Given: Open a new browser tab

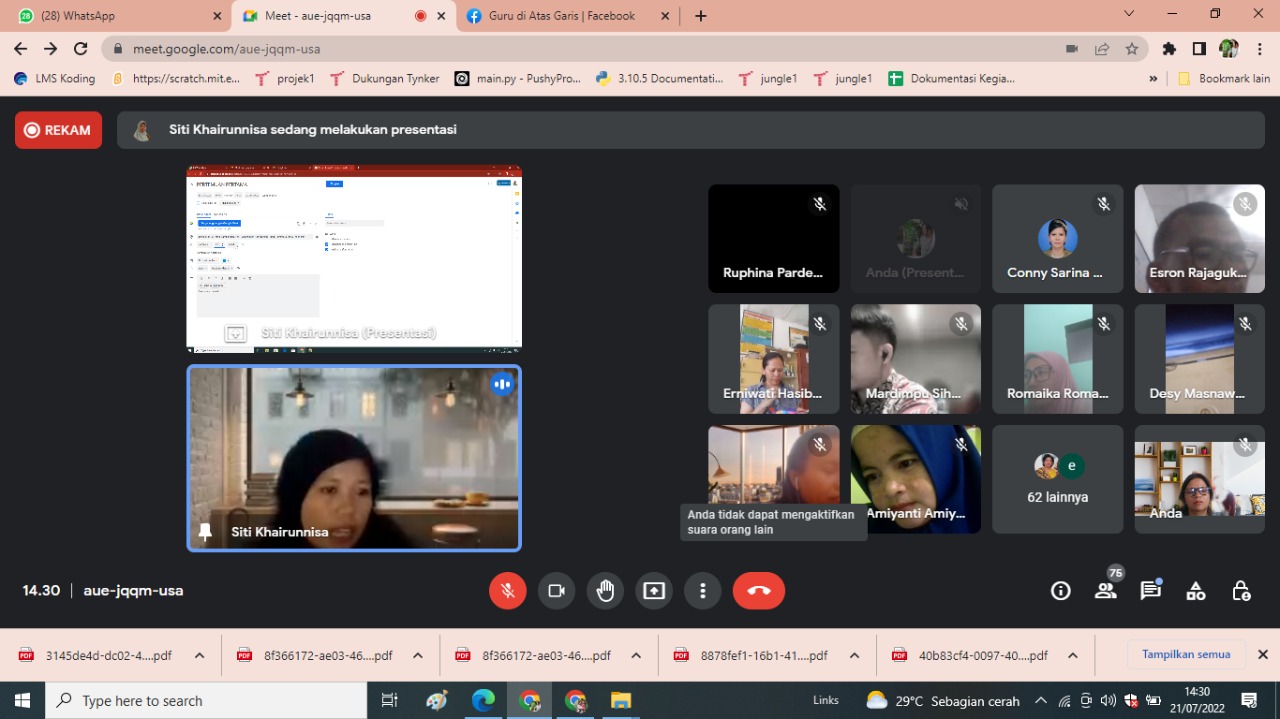Looking at the screenshot, I should pos(700,15).
